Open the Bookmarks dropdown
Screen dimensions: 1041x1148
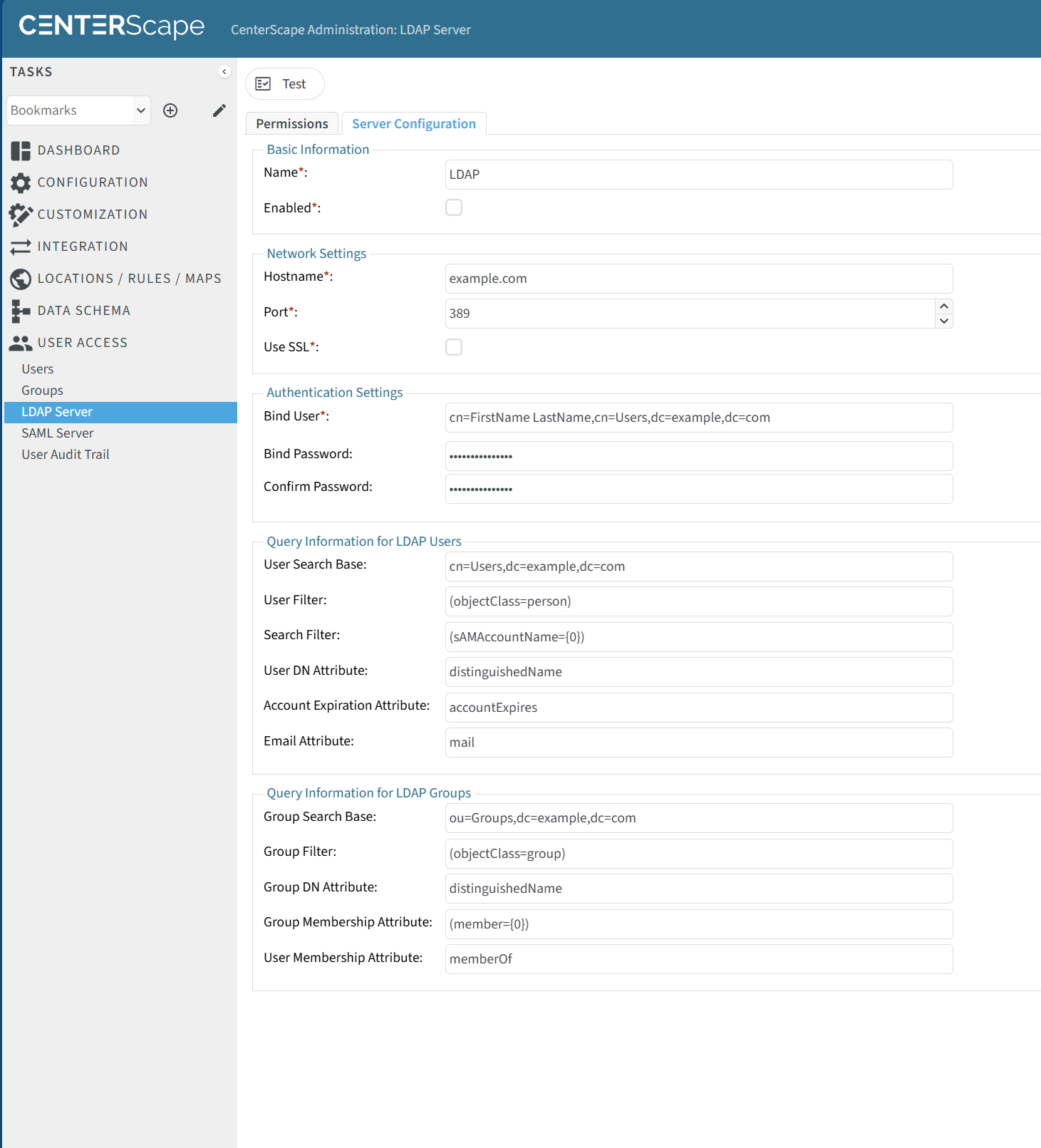pos(78,110)
